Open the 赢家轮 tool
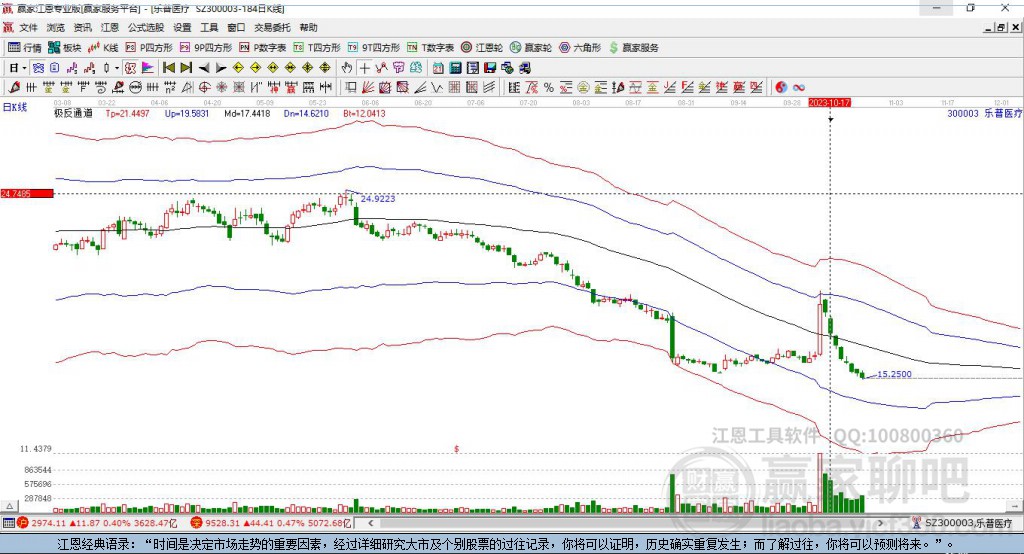This screenshot has width=1024, height=554. [x=531, y=48]
